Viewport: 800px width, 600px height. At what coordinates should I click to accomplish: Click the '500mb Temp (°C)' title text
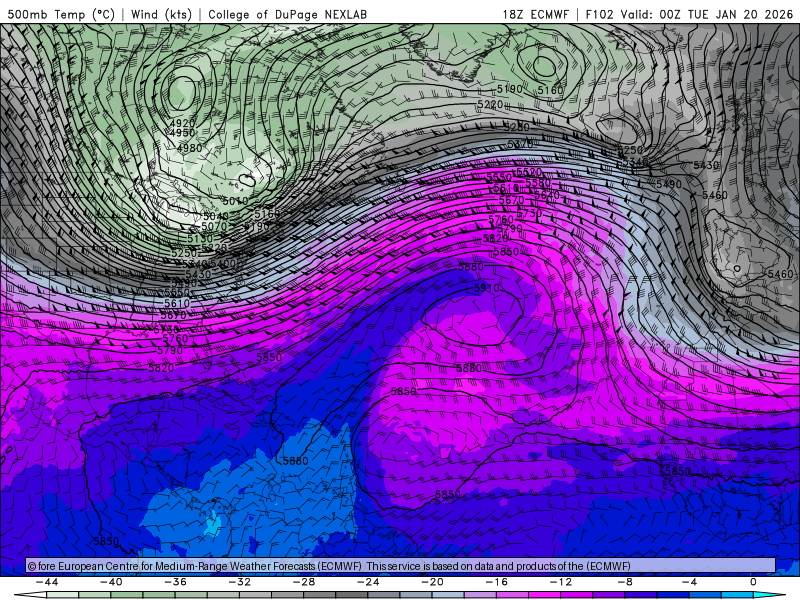61,14
